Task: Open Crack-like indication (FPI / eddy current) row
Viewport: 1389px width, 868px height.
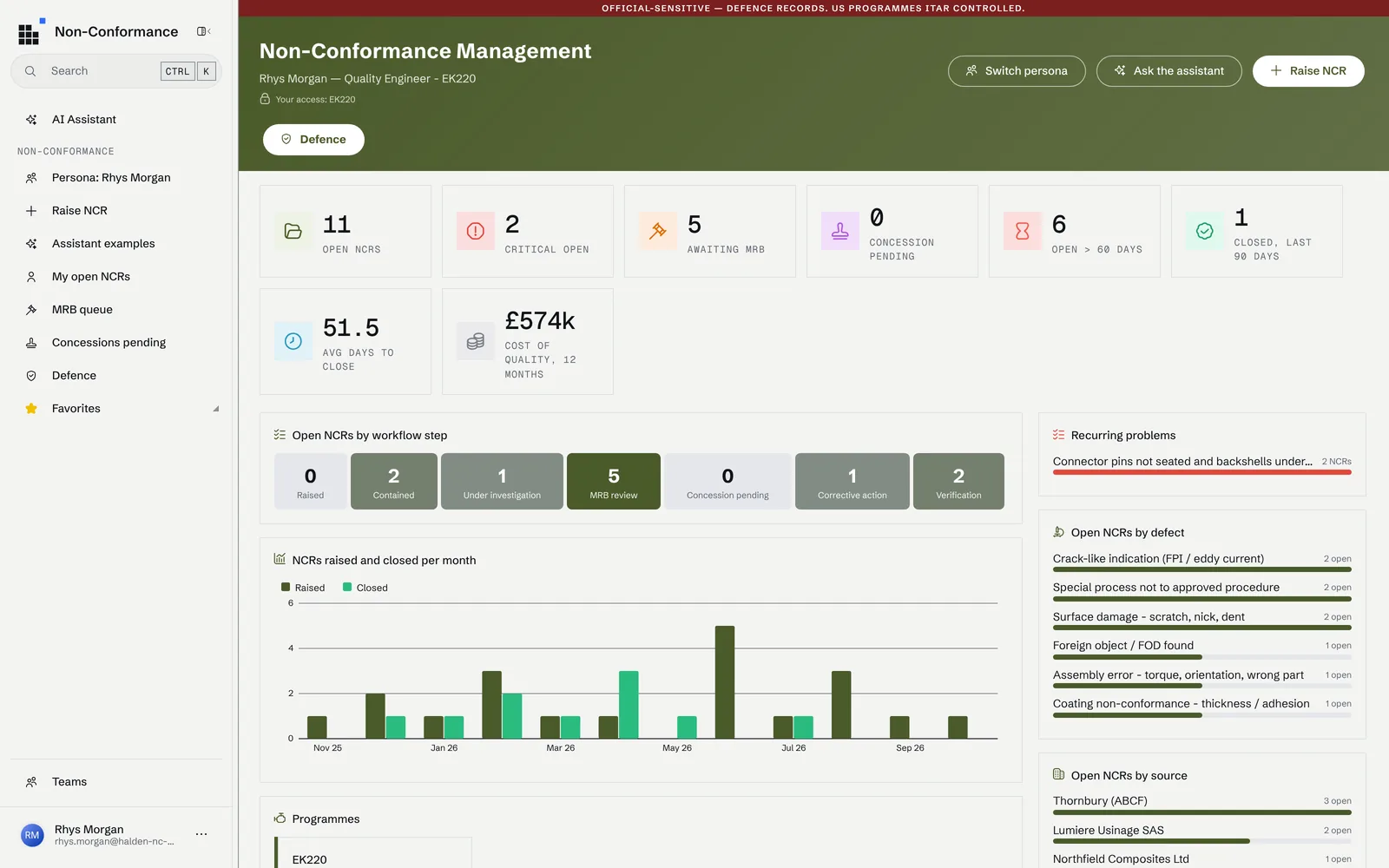Action: coord(1202,562)
